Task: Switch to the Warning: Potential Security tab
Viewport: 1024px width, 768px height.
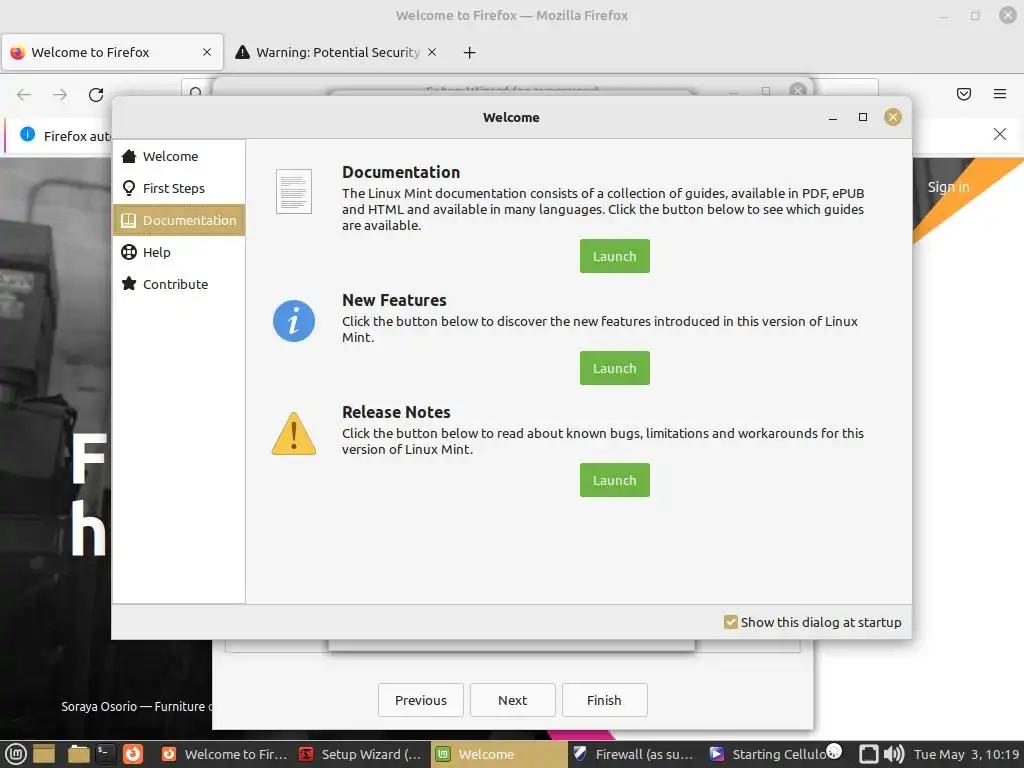Action: pyautogui.click(x=336, y=52)
